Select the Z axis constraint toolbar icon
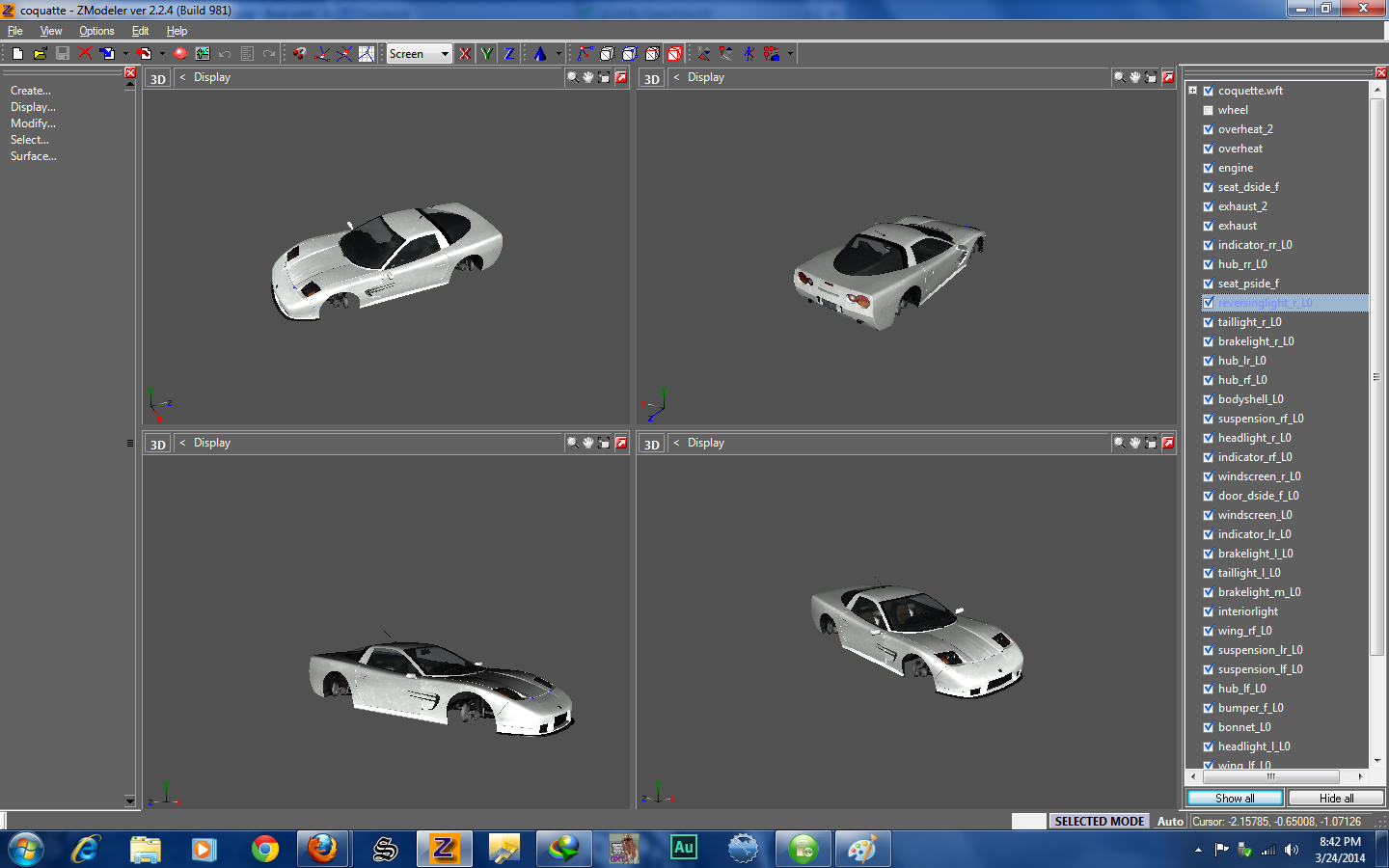 (508, 53)
